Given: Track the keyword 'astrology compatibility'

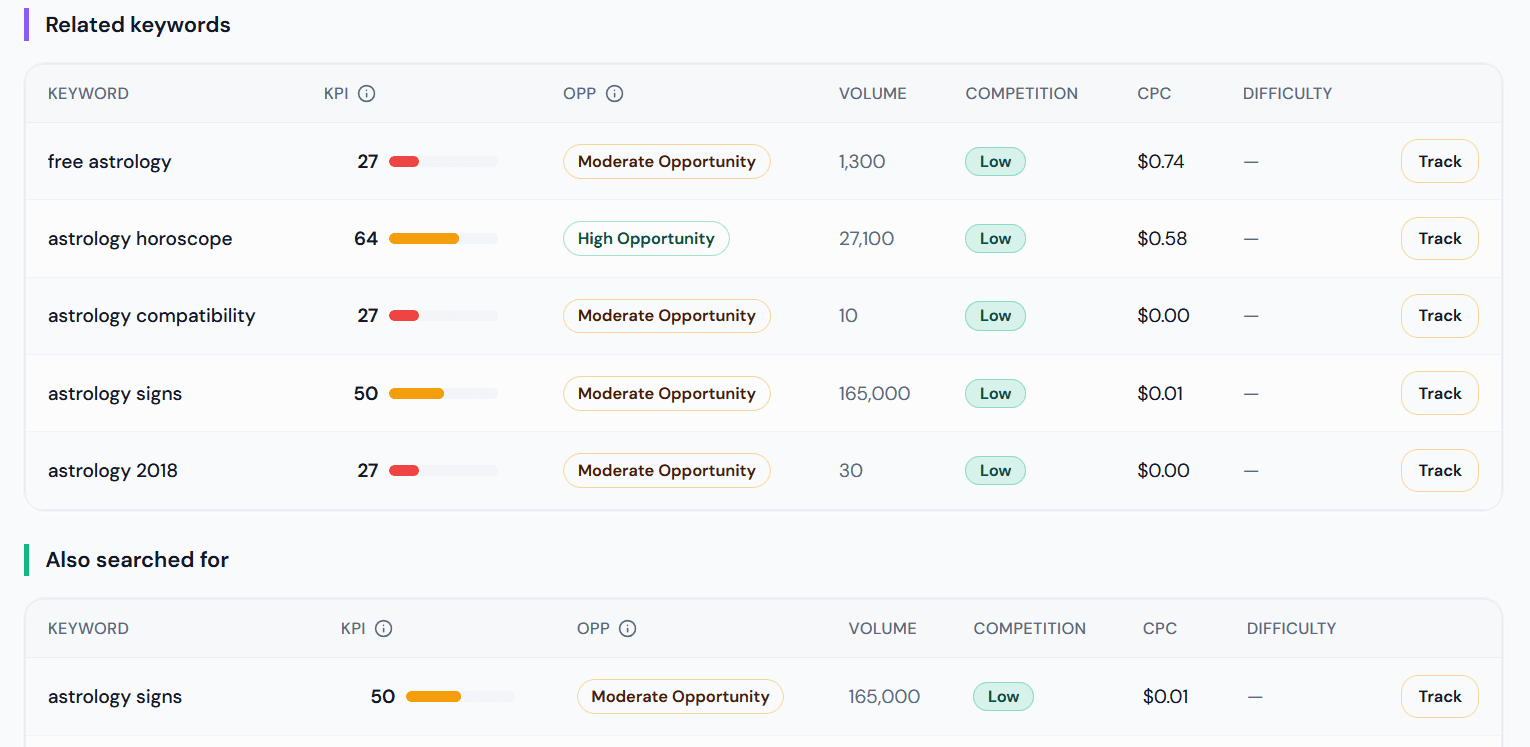Looking at the screenshot, I should click(1439, 315).
